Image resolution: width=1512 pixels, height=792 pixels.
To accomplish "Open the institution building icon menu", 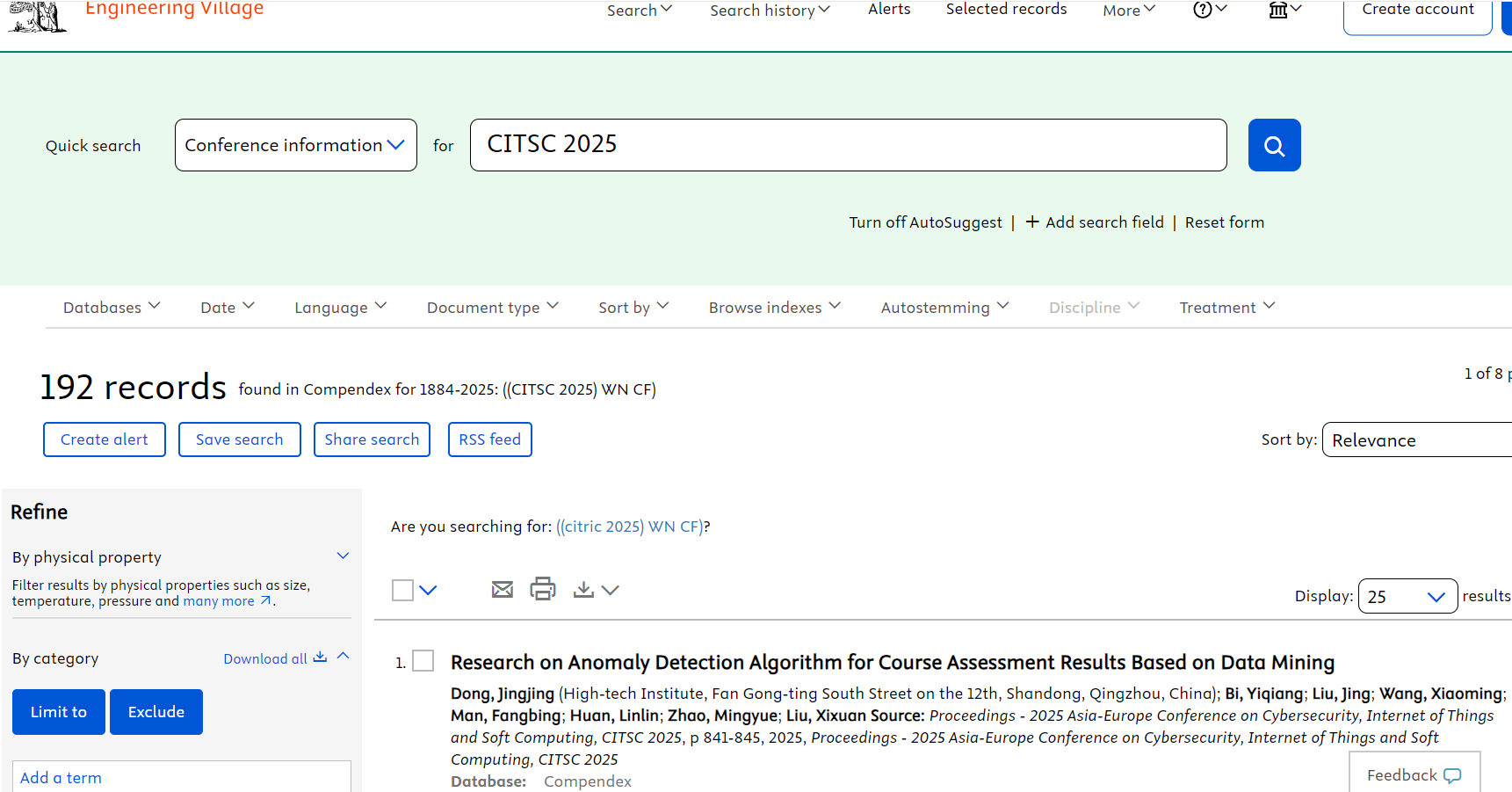I will pos(1284,10).
